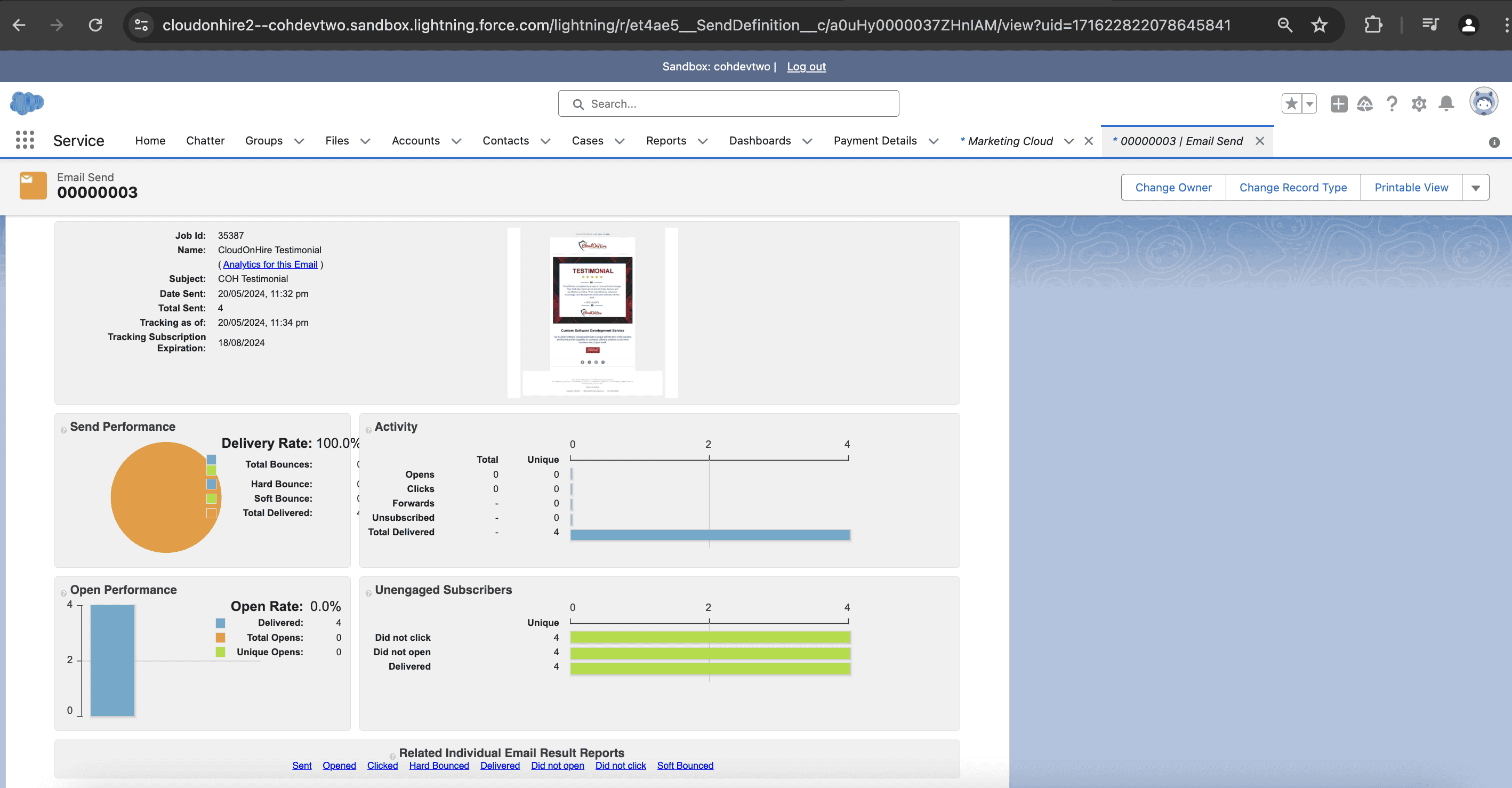Open the Sent report link
This screenshot has width=1512, height=788.
coord(302,766)
